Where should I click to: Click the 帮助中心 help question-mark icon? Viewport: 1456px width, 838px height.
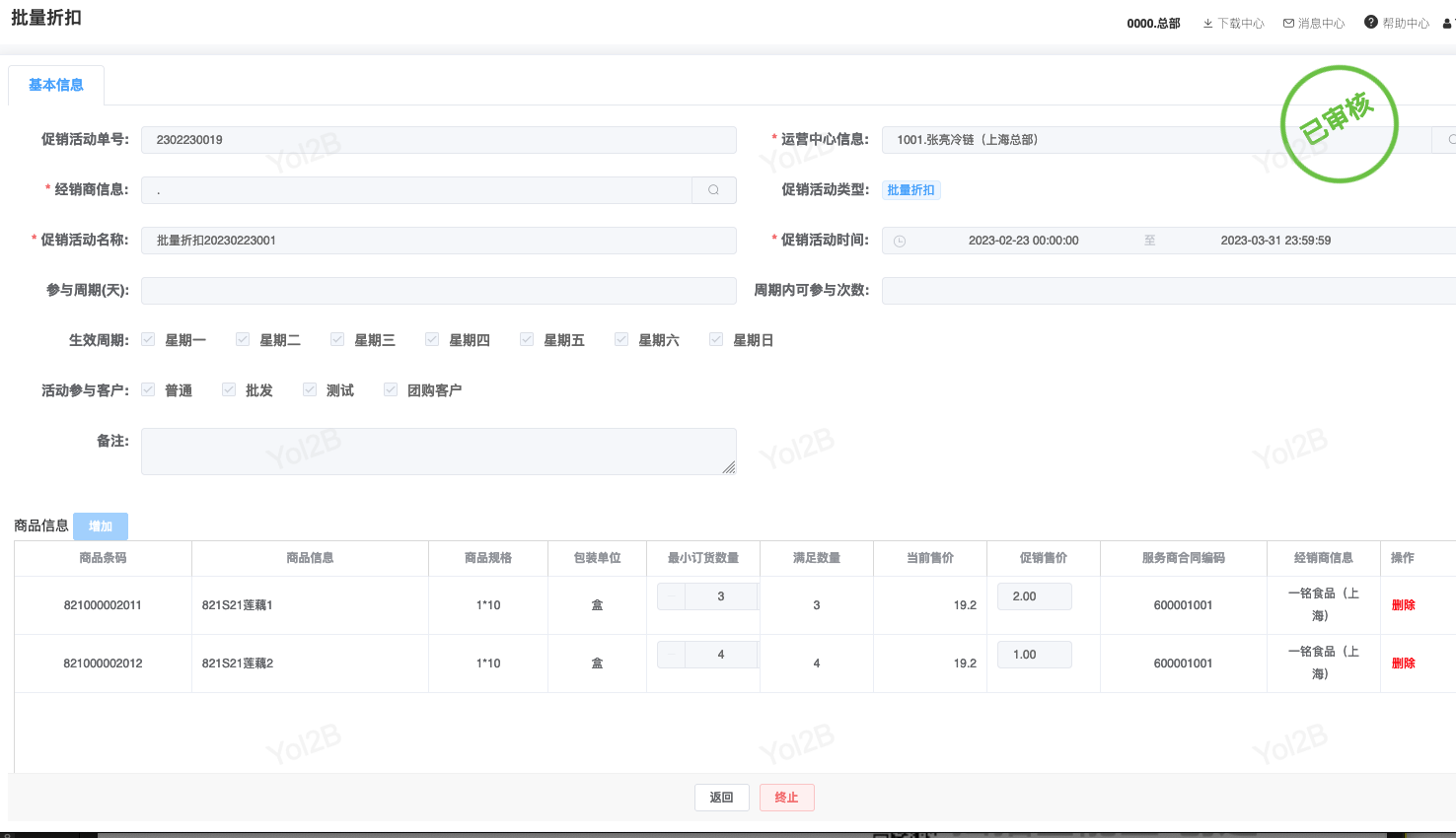coord(1371,22)
